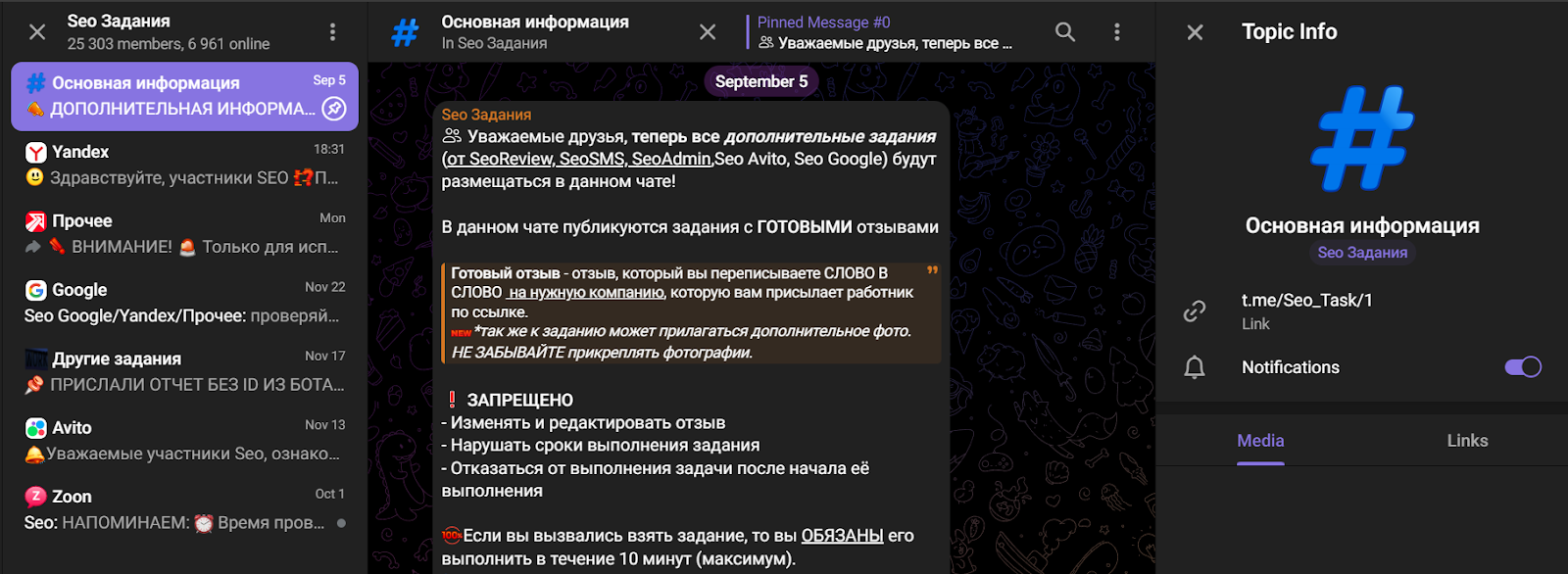Click the Прочее topic red arrow icon
The width and height of the screenshot is (1568, 574).
(x=36, y=221)
